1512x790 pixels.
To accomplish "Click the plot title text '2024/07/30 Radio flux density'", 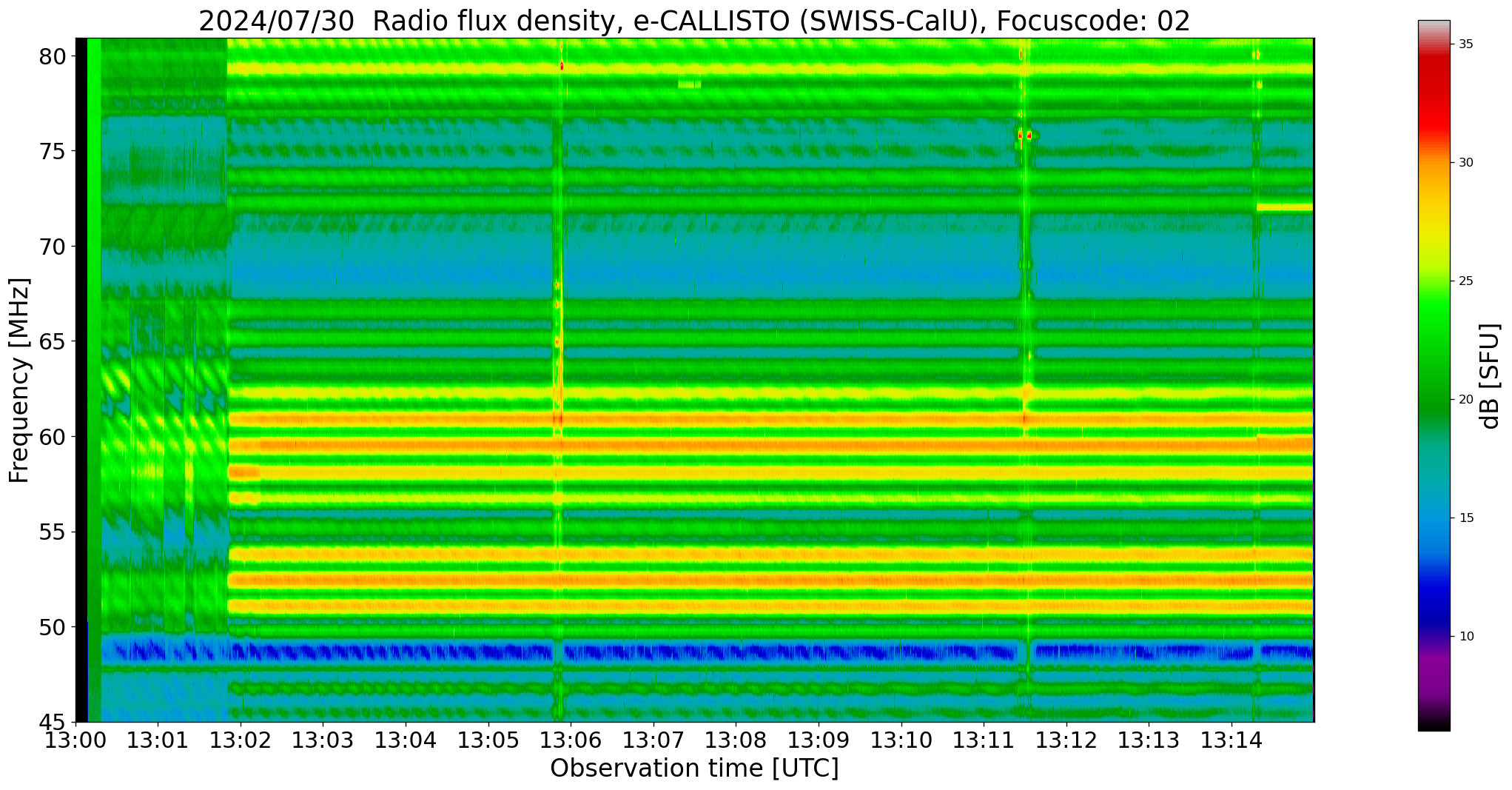I will (406, 21).
